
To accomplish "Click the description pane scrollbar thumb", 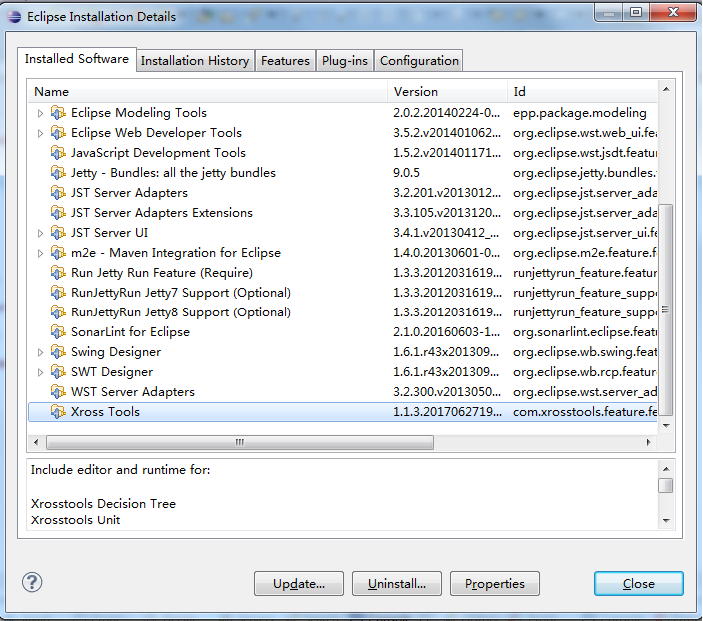I will pos(666,485).
